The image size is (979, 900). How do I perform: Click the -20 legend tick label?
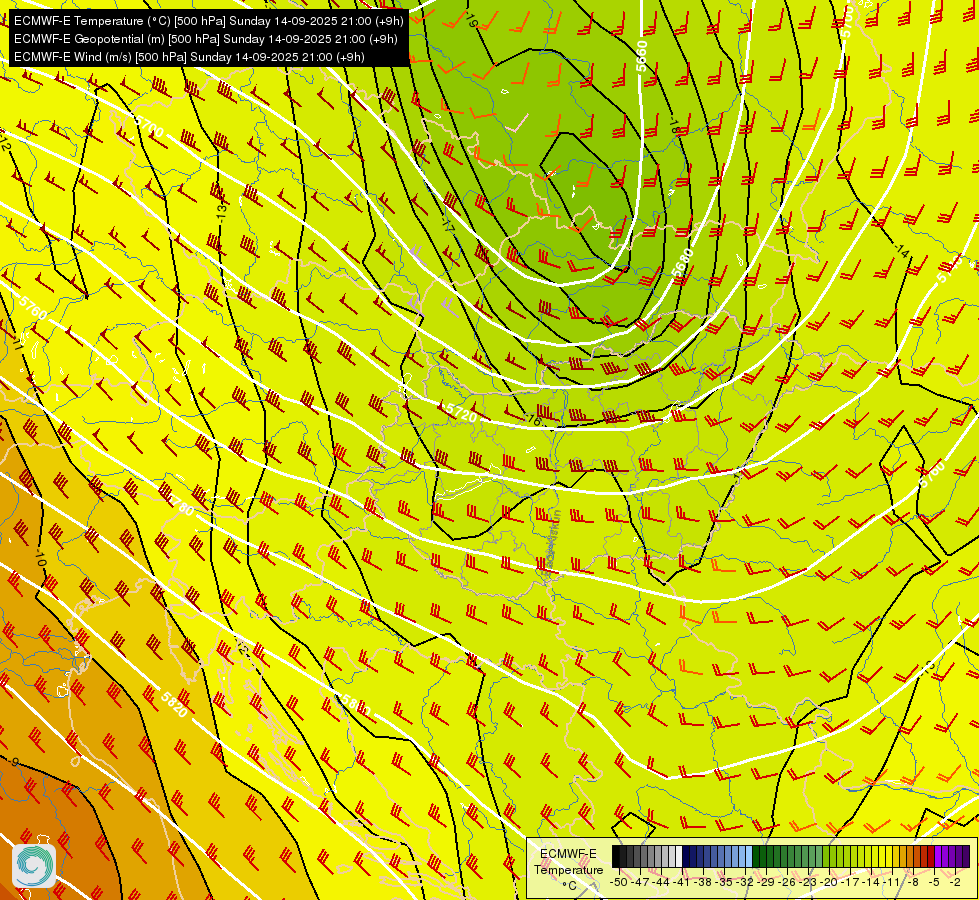[829, 883]
